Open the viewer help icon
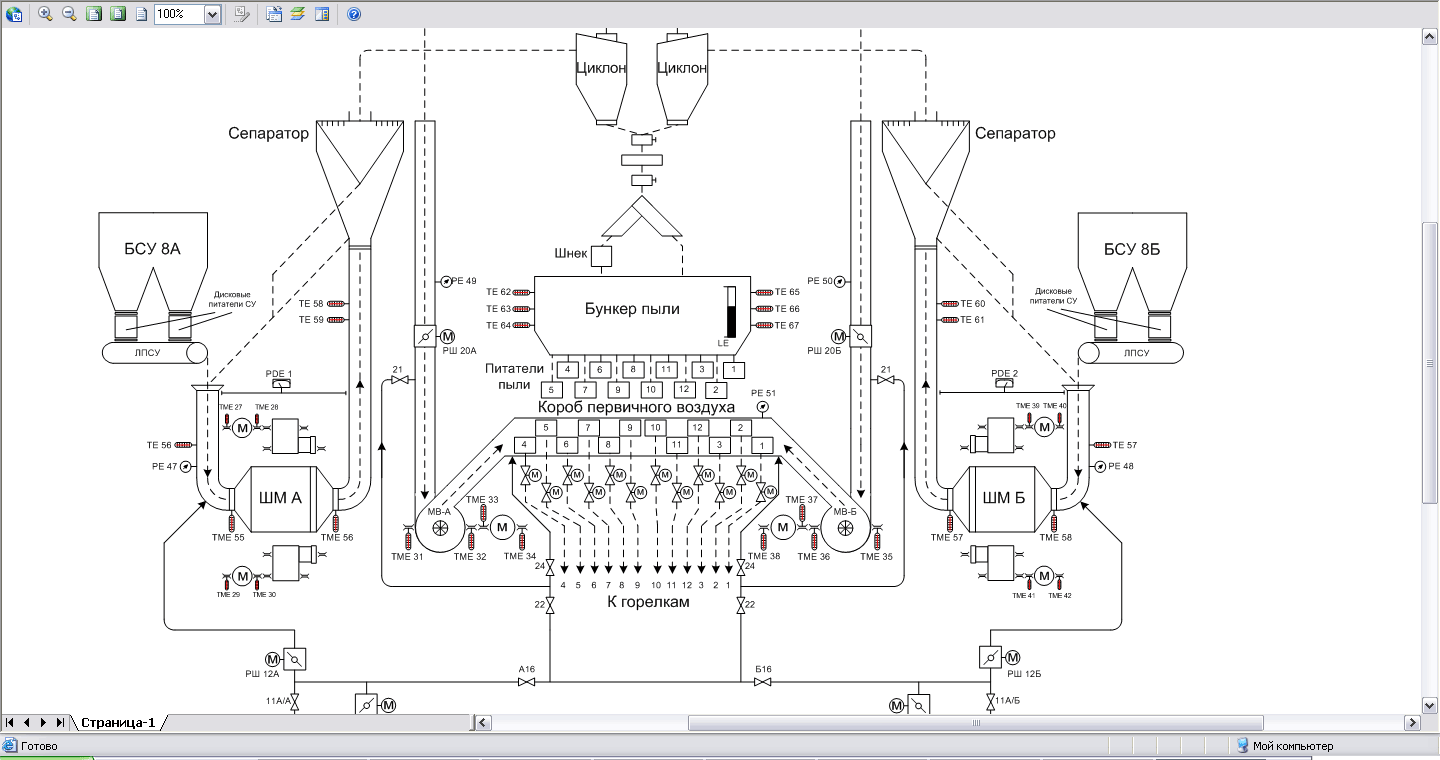This screenshot has width=1440, height=760. click(x=354, y=14)
